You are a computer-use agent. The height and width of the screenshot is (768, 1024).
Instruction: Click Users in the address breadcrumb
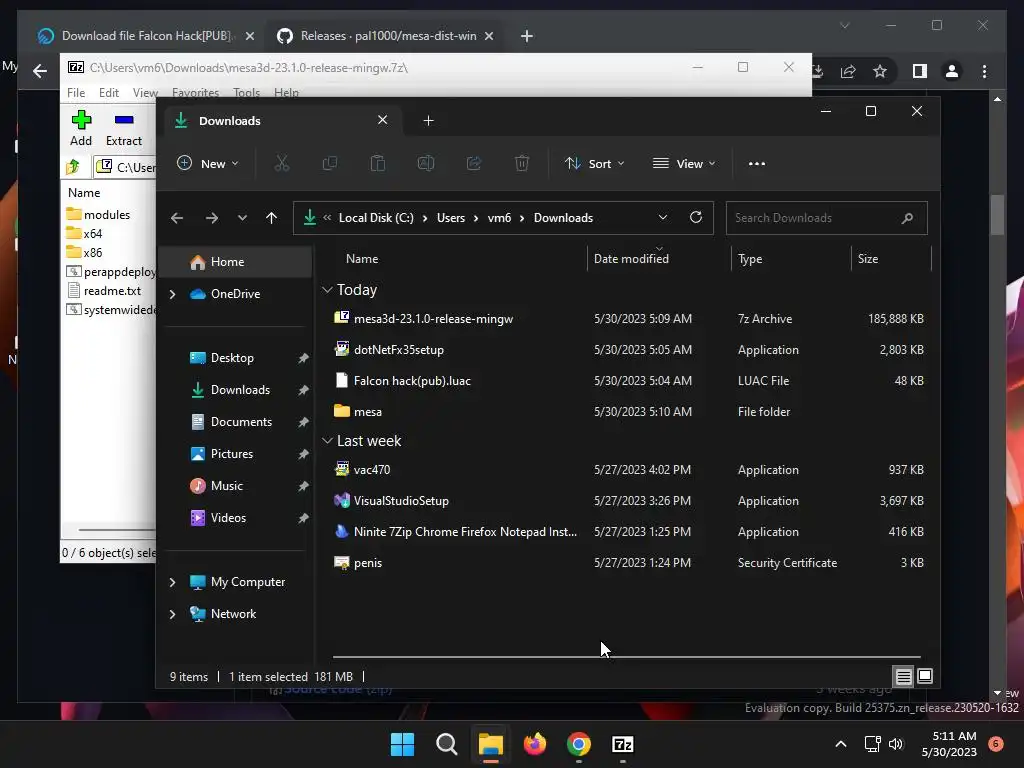click(x=451, y=218)
